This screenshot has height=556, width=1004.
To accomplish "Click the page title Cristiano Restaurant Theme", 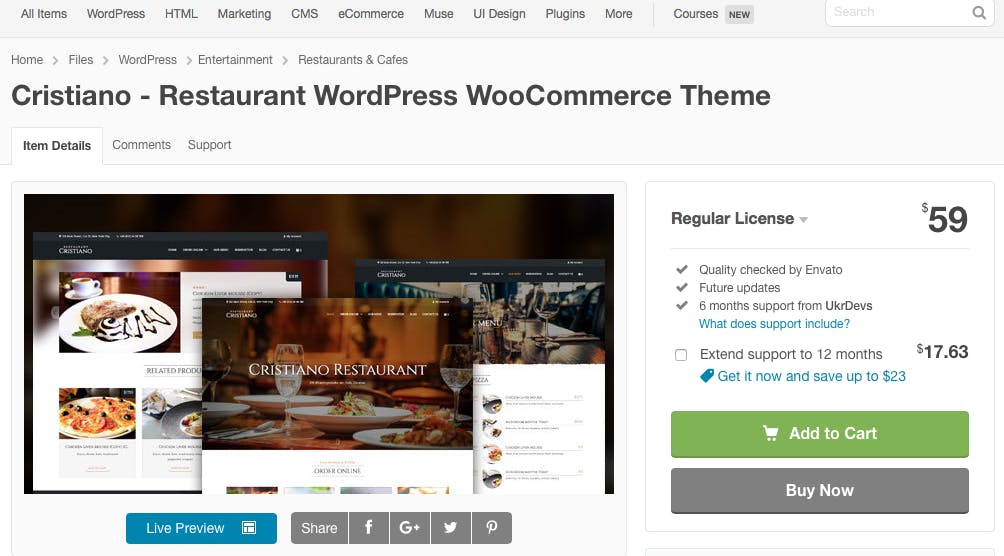I will click(x=391, y=95).
